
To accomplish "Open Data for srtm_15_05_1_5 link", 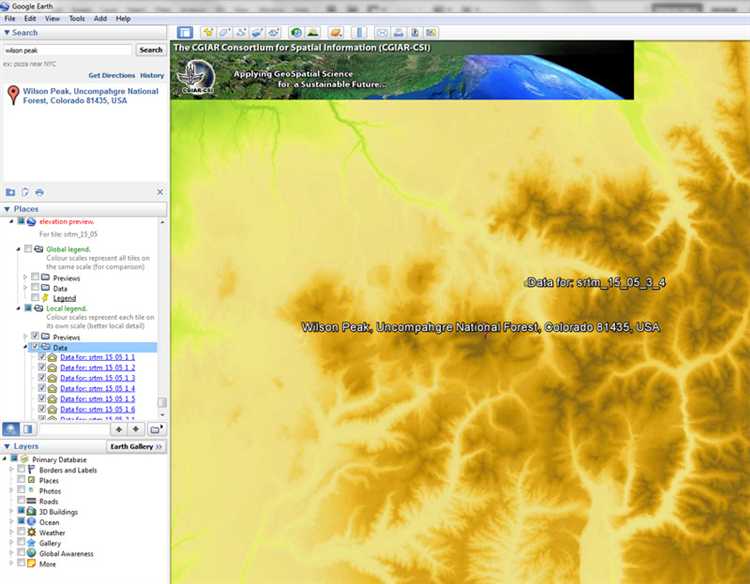I will coord(98,399).
